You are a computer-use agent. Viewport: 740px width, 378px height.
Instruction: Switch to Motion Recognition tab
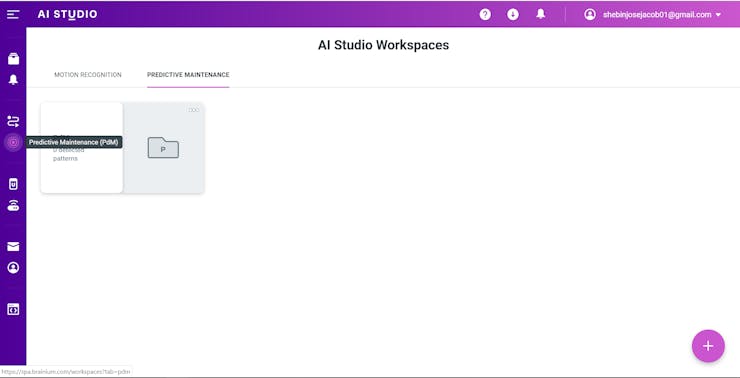pos(88,75)
